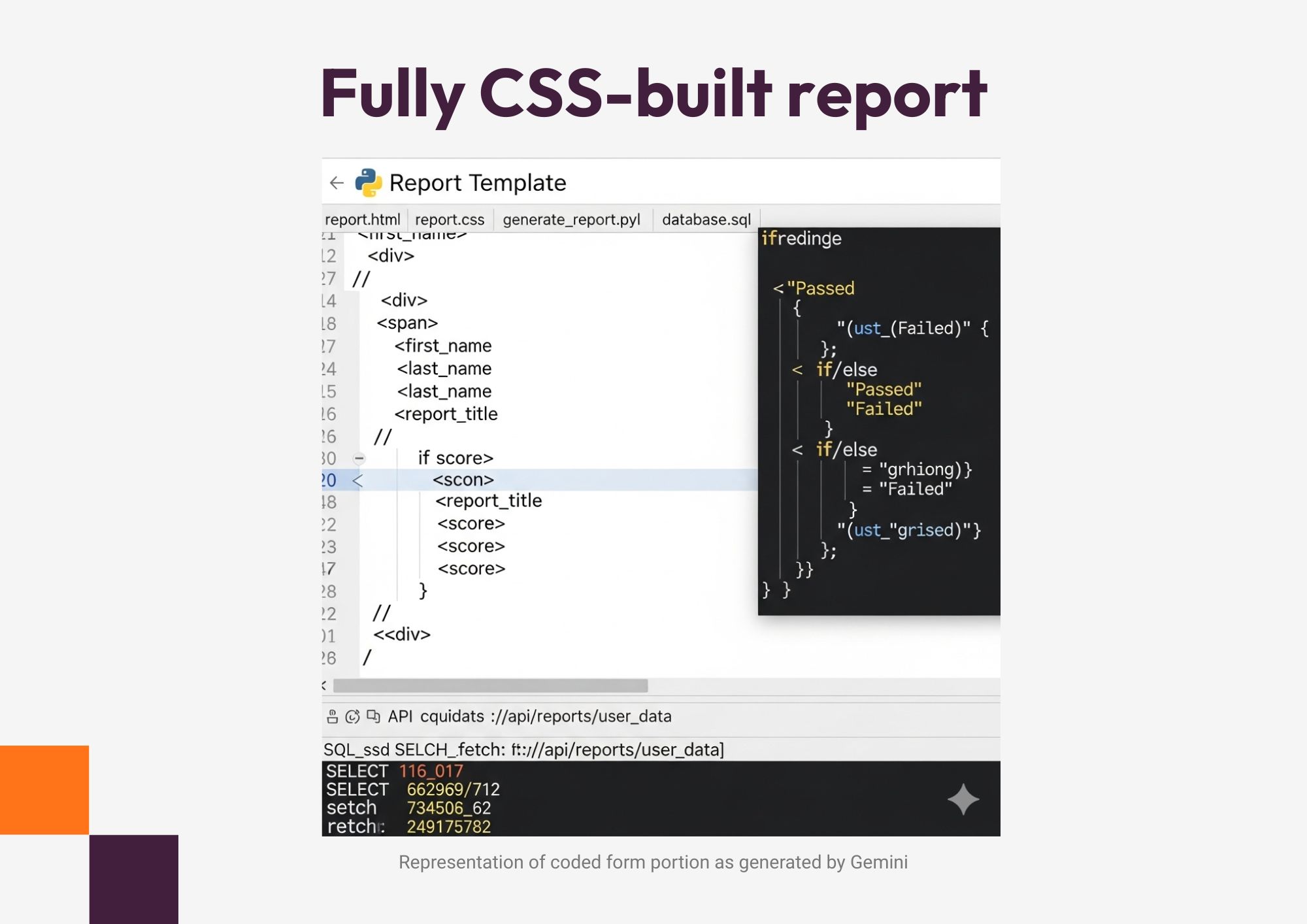Click the Gemini sparkle icon in the SQL panel
The width and height of the screenshot is (1307, 924).
coord(962,799)
